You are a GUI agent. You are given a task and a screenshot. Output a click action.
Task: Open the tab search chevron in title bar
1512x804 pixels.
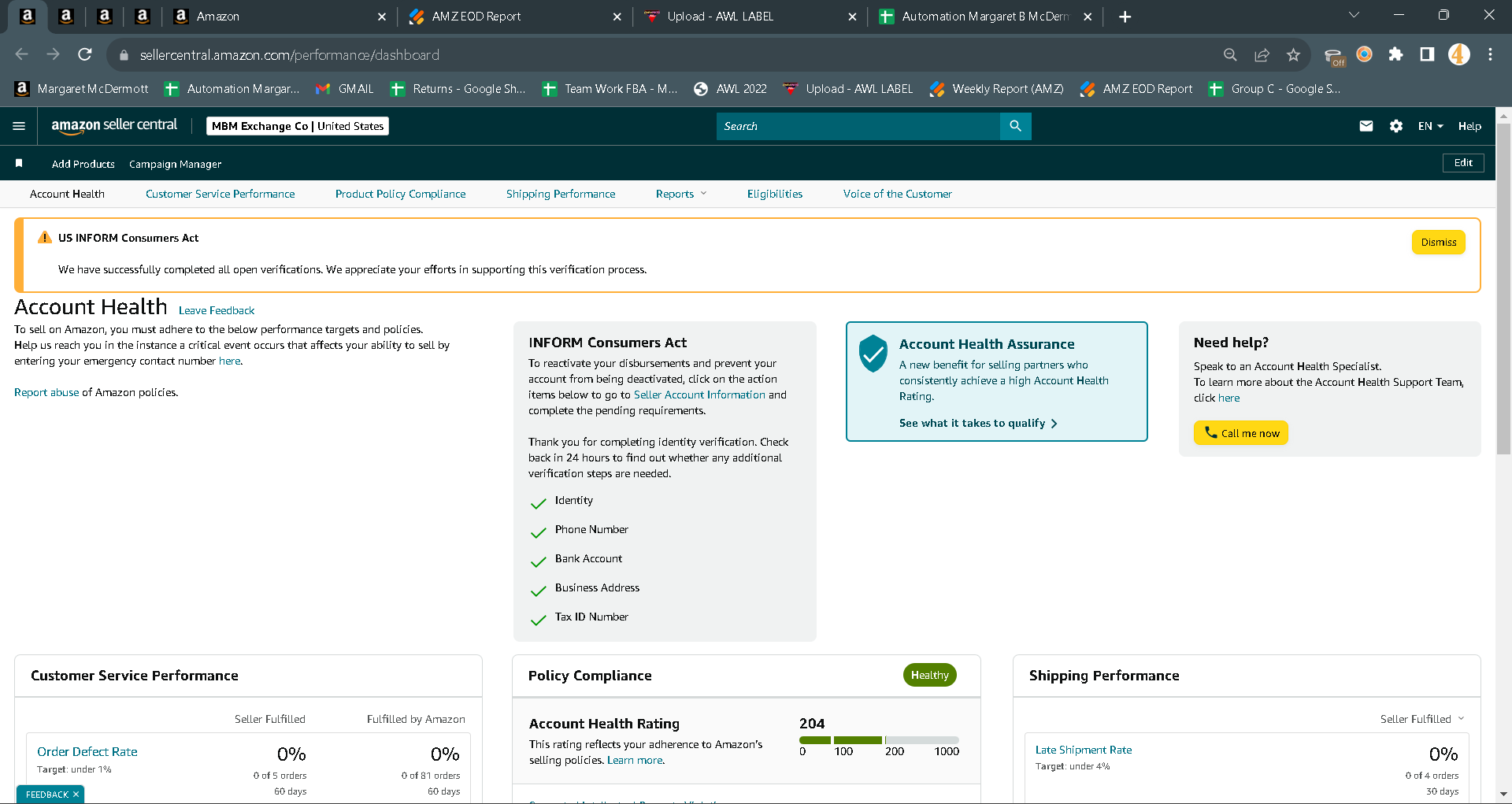pos(1354,15)
